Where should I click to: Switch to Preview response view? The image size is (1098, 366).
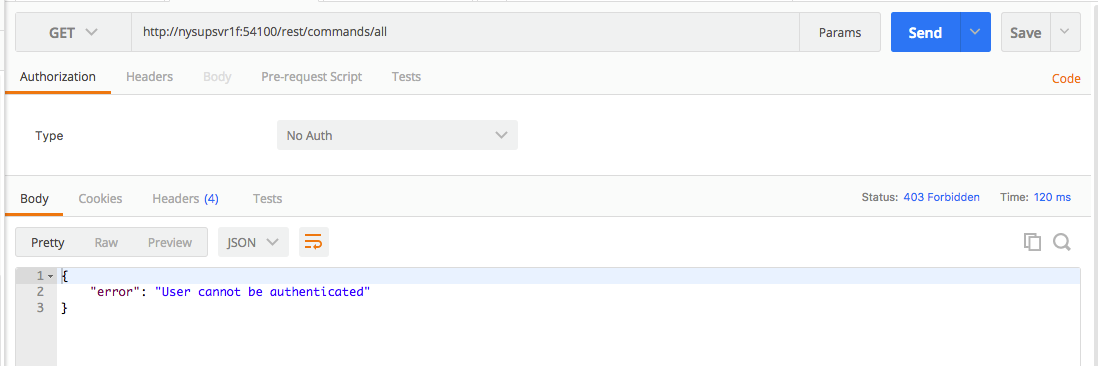(x=169, y=242)
